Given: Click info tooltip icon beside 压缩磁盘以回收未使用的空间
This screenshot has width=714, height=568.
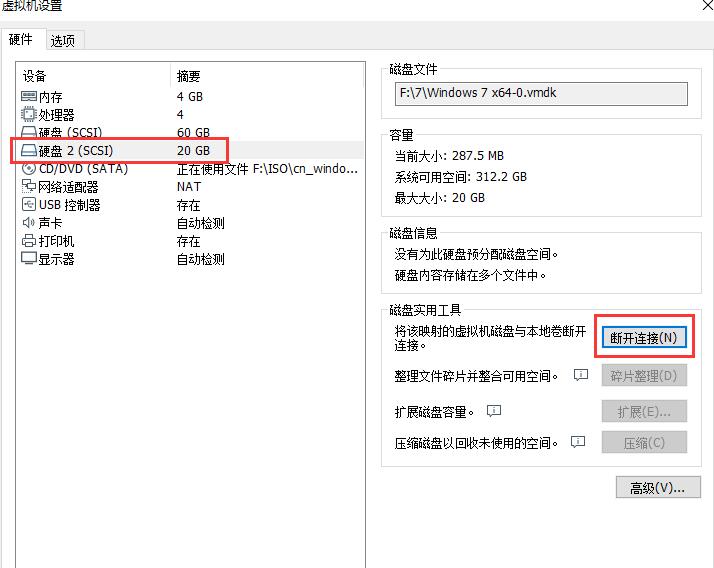Looking at the screenshot, I should click(577, 442).
